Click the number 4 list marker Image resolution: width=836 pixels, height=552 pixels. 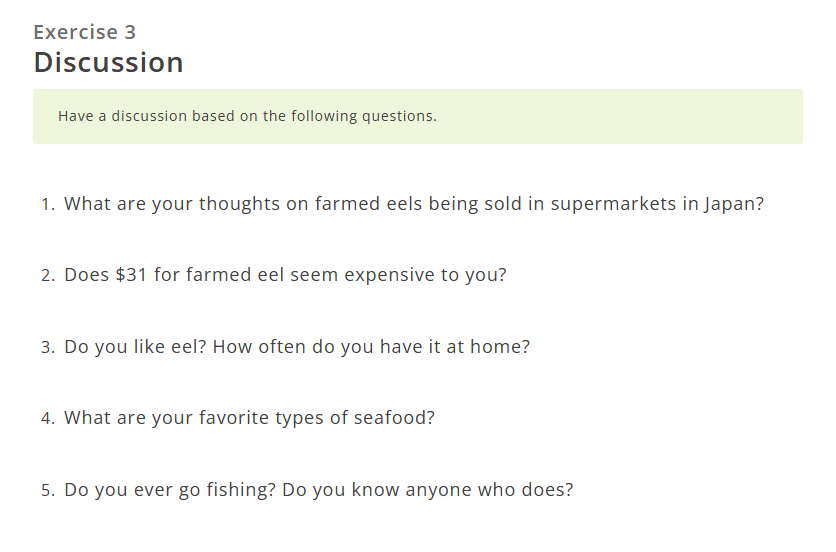click(48, 418)
